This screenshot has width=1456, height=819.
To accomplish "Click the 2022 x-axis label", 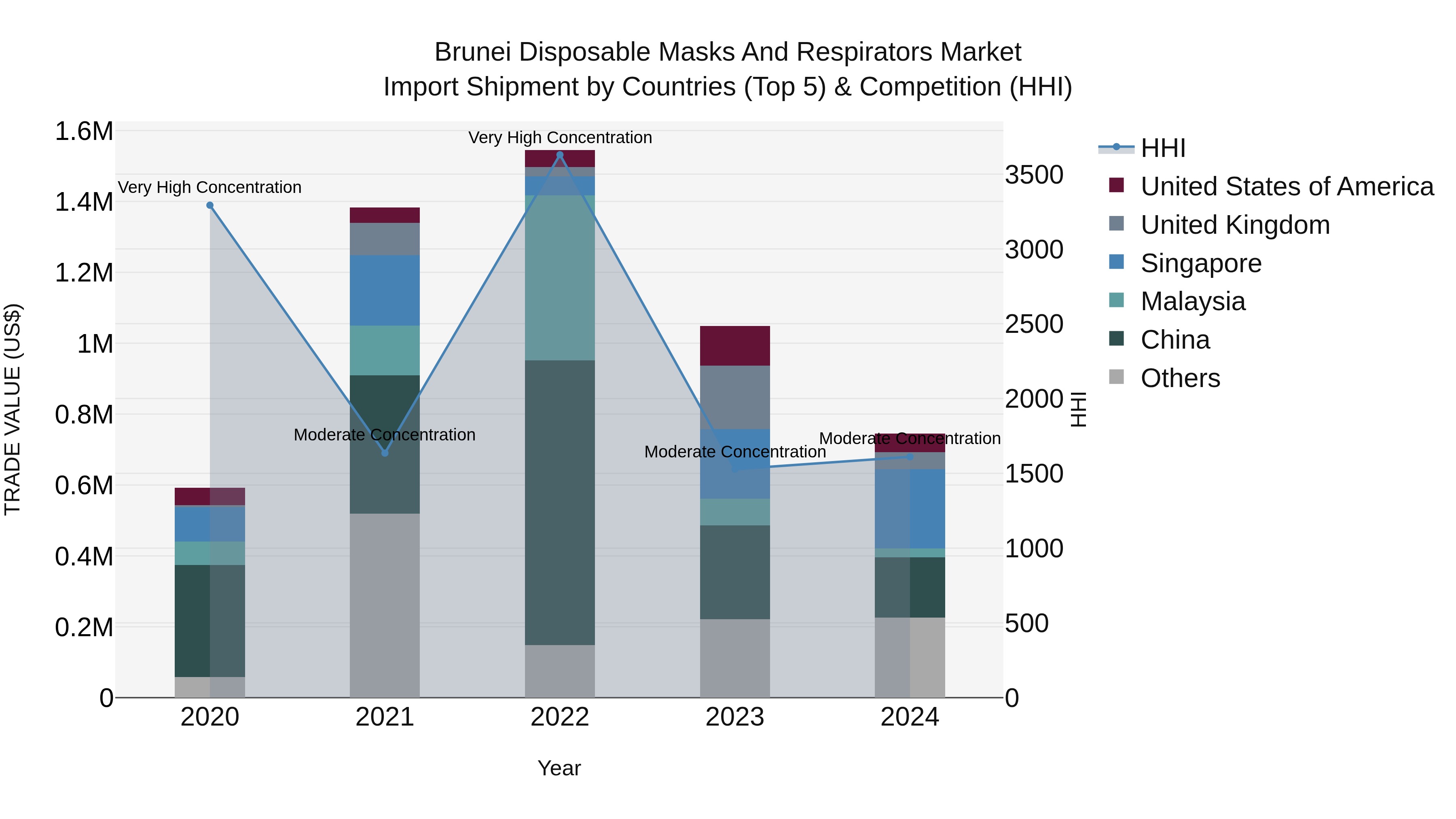I will click(560, 717).
